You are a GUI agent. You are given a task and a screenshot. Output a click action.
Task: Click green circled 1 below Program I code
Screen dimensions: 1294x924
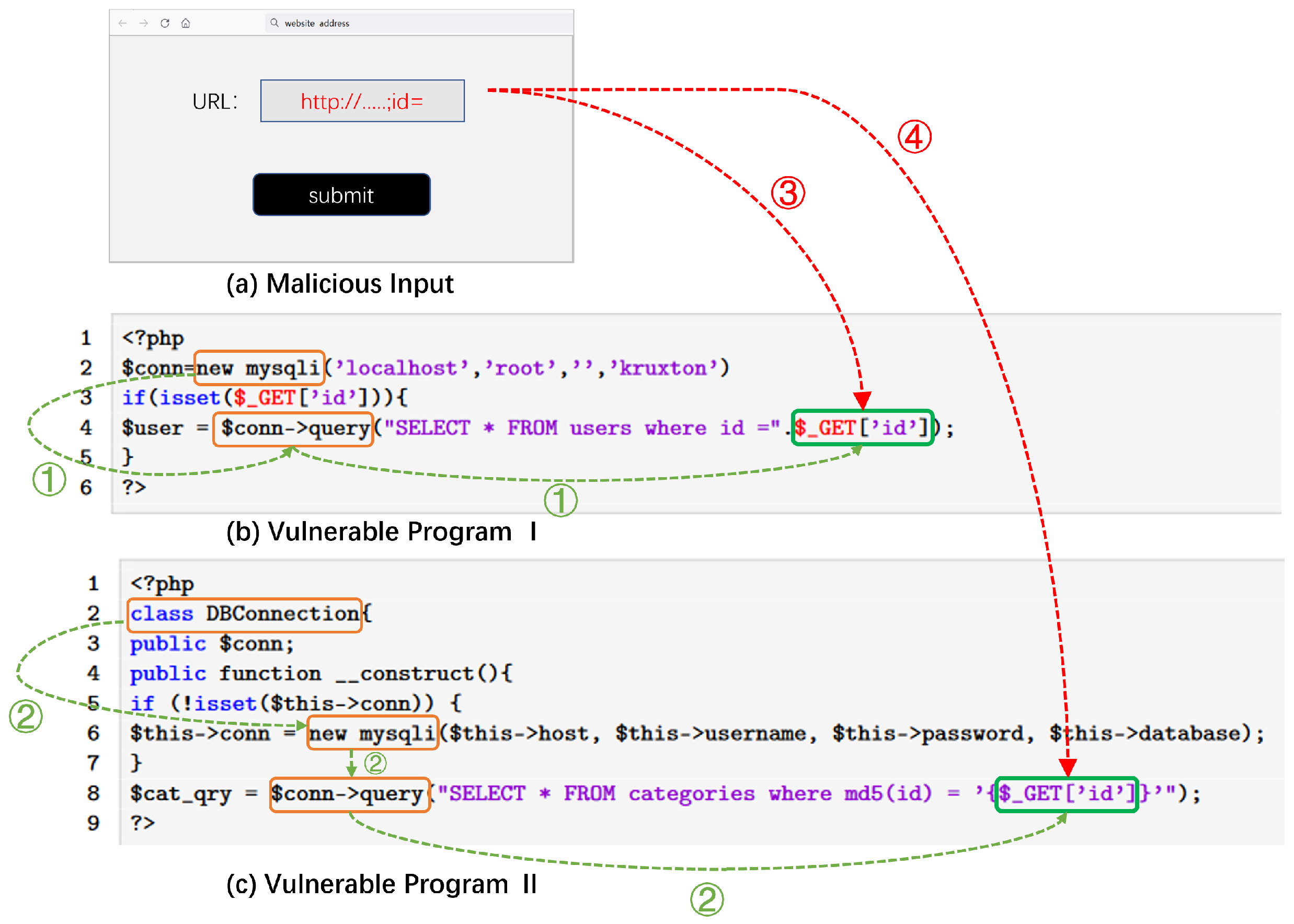click(560, 501)
